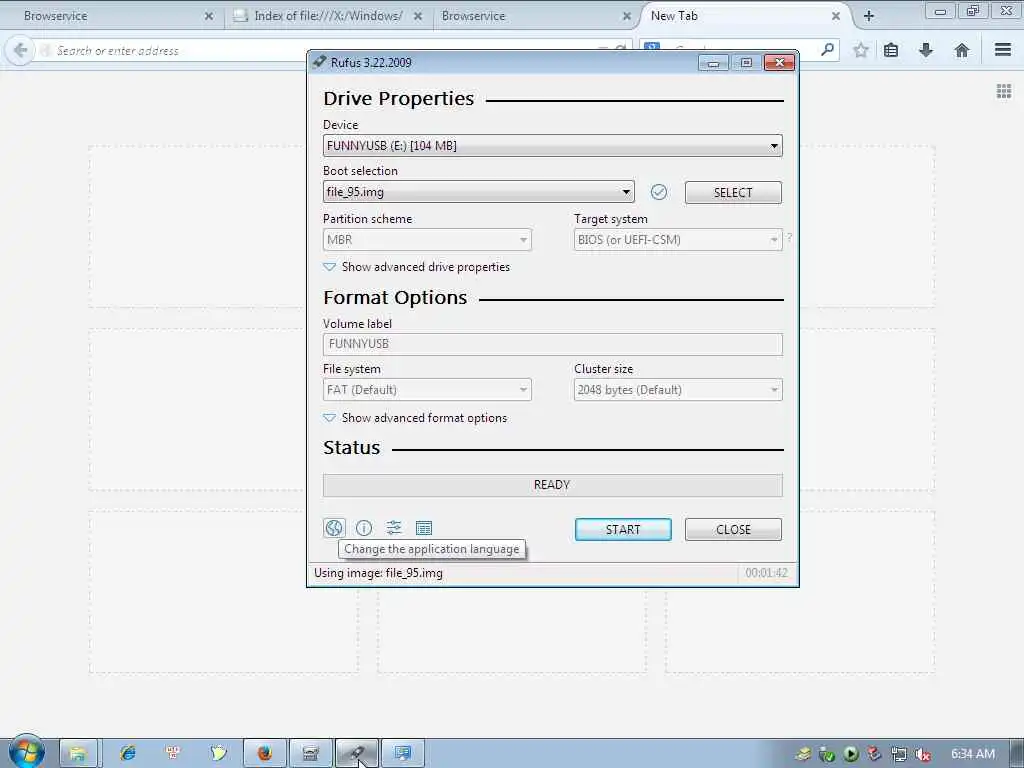Click the New Tab page grid icon
This screenshot has width=1024, height=768.
pos(1004,91)
